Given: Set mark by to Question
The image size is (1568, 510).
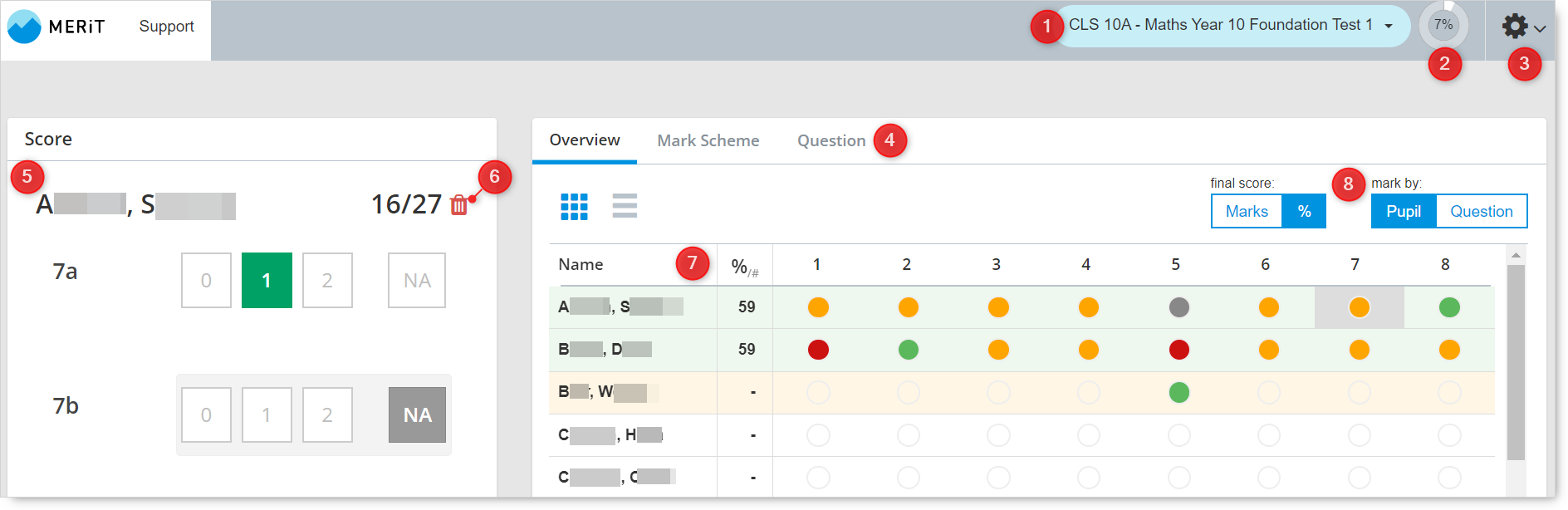Looking at the screenshot, I should click(x=1481, y=212).
